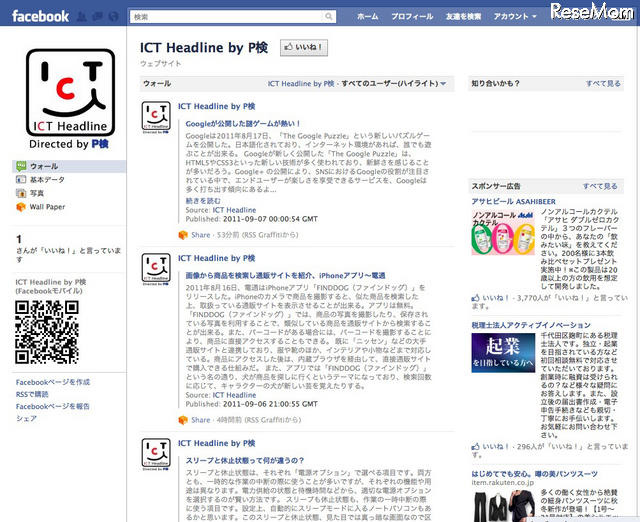Open notifications globe icon
640x522 pixels.
(114, 17)
